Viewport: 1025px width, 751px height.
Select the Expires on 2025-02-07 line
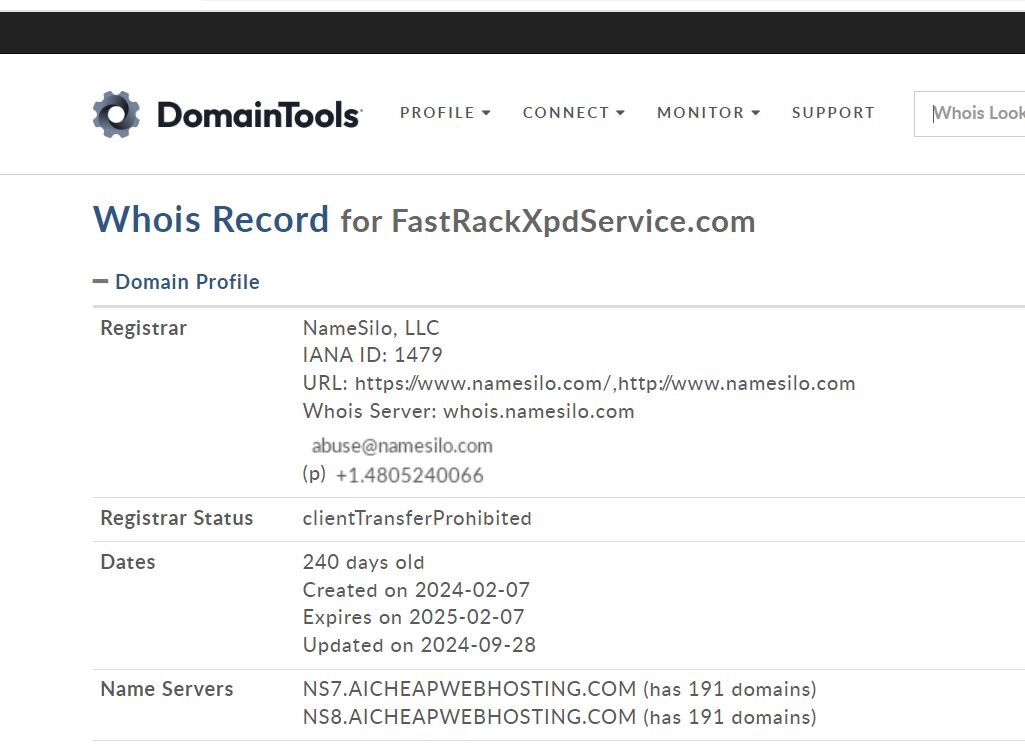tap(413, 617)
